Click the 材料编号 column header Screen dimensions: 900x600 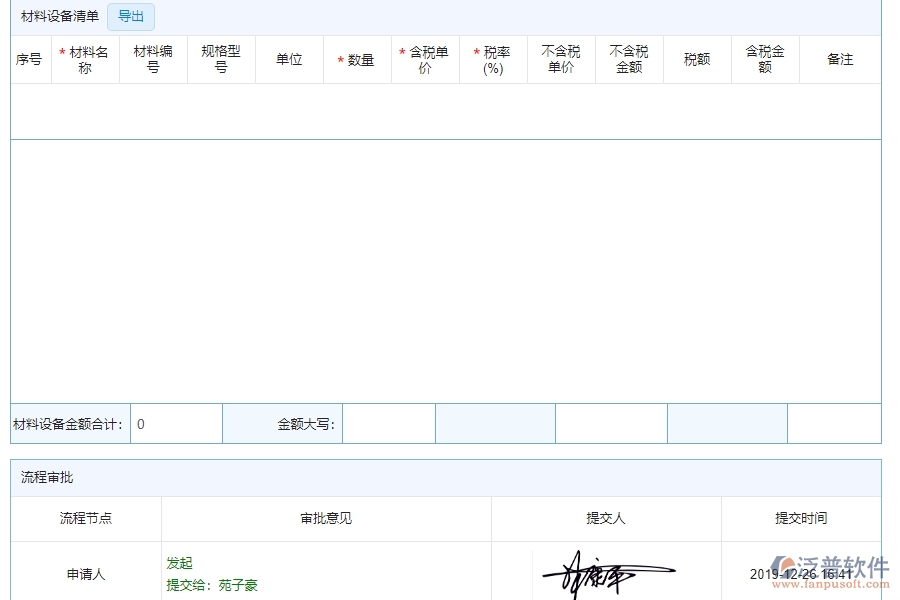click(152, 59)
